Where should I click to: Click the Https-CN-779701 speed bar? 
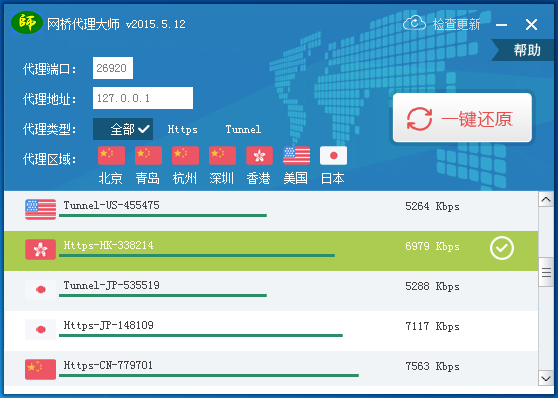209,375
